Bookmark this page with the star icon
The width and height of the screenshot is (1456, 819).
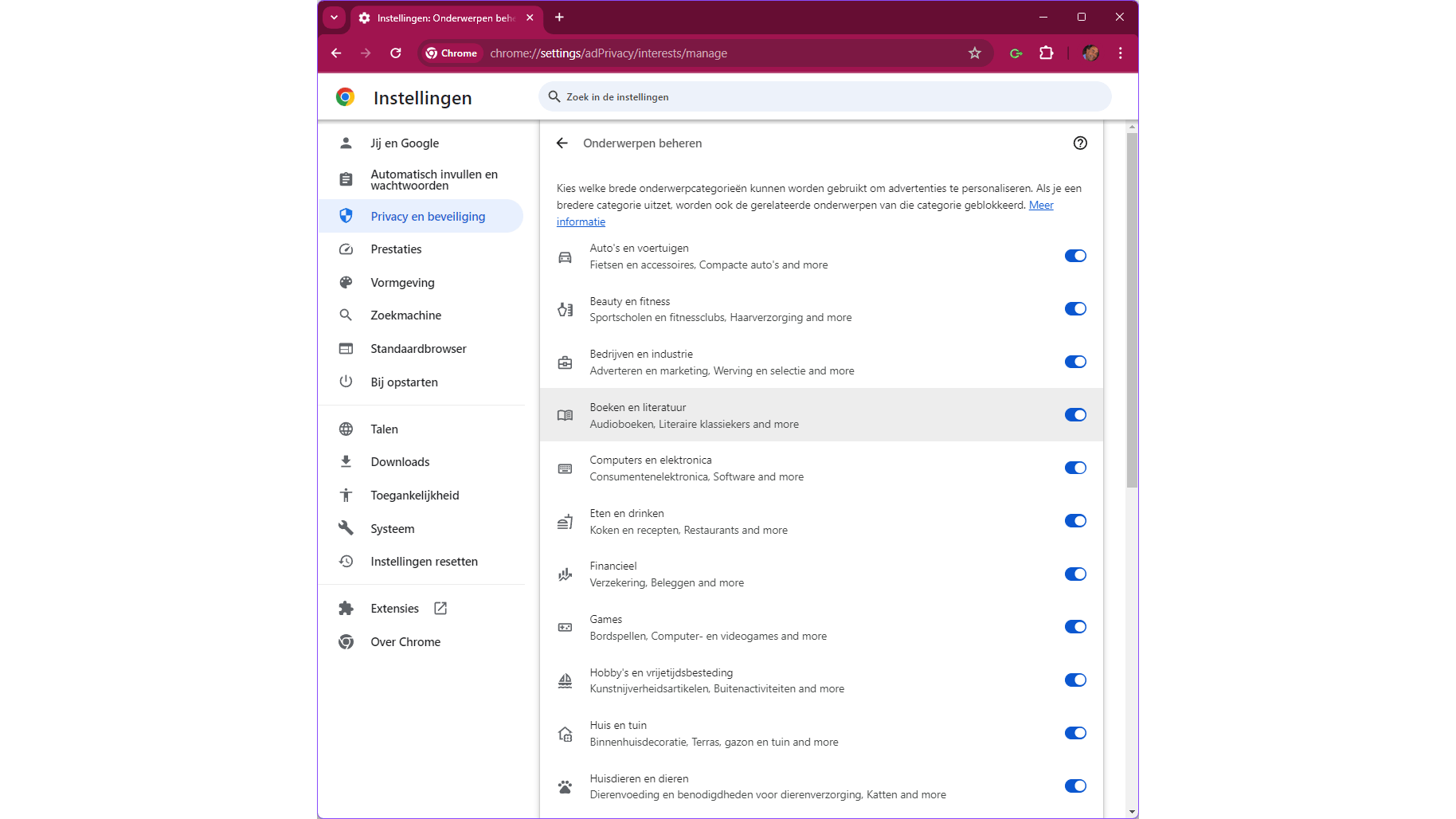[975, 53]
